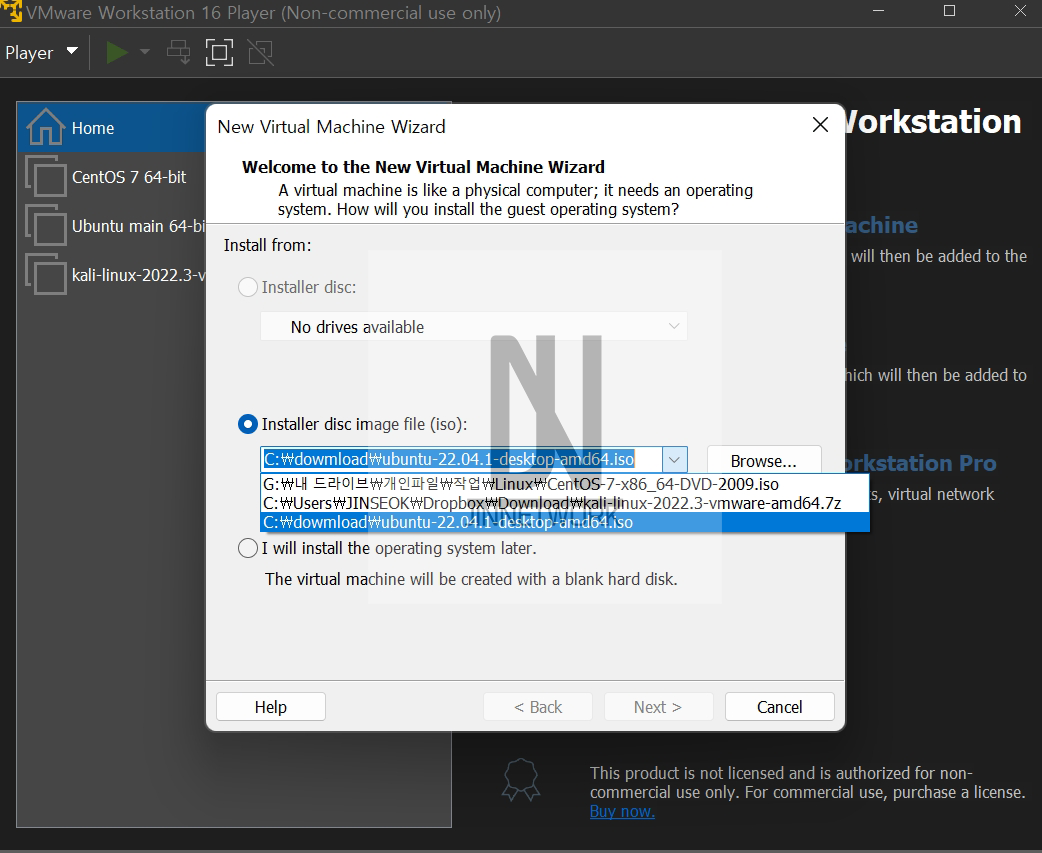Click the green power on play icon
The image size is (1042, 853).
[x=117, y=52]
